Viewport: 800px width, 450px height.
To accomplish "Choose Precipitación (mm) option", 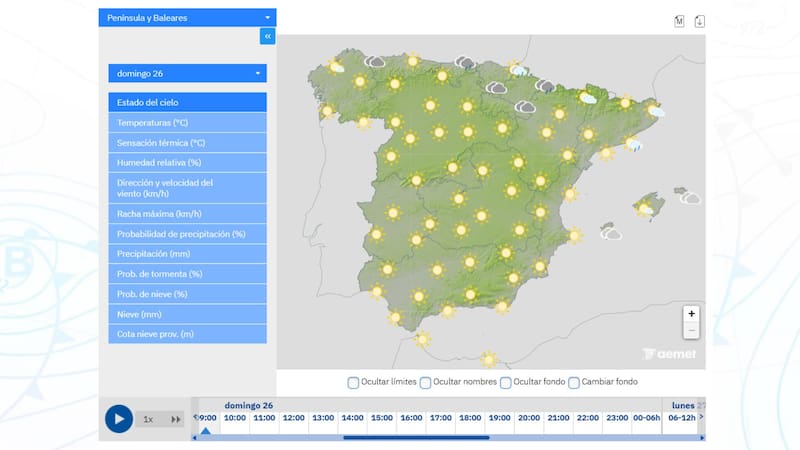I will pyautogui.click(x=187, y=254).
